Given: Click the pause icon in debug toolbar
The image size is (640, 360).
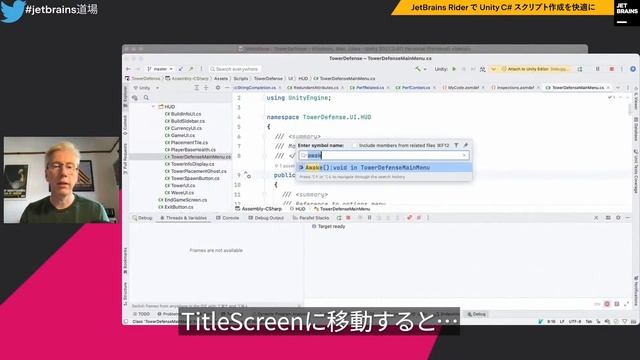Looking at the screenshot, I should coord(369,218).
